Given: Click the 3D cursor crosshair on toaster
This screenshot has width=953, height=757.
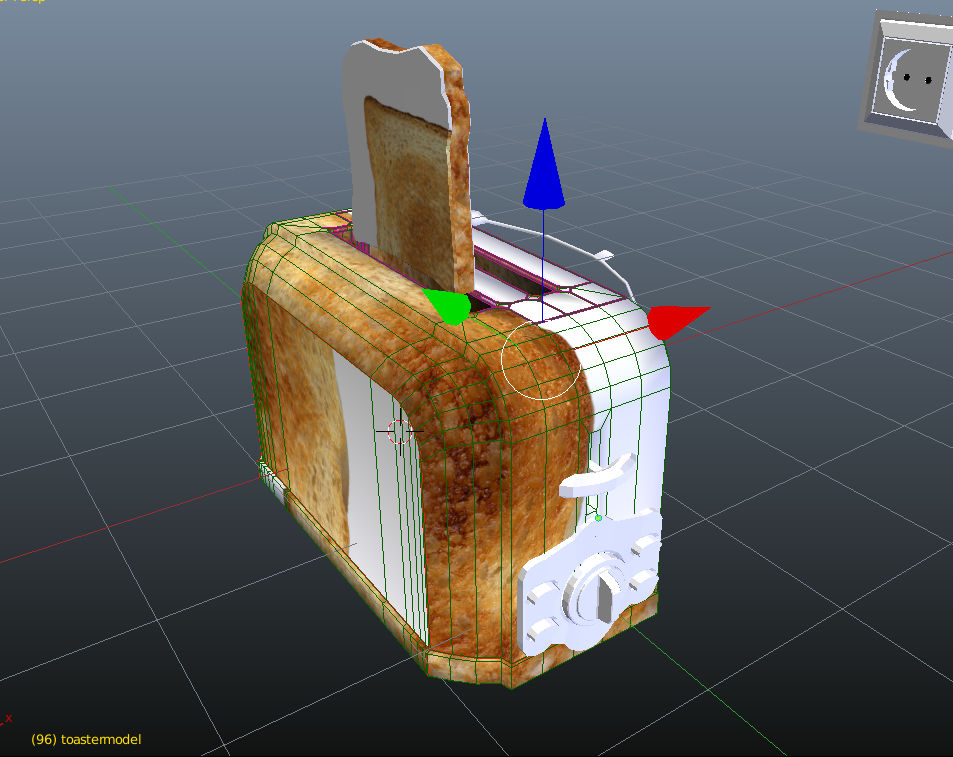Looking at the screenshot, I should (399, 431).
